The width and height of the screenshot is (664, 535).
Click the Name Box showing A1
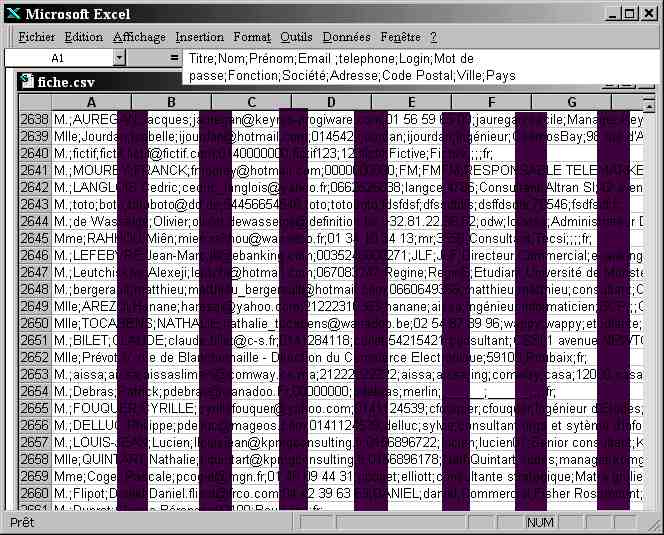(x=58, y=58)
